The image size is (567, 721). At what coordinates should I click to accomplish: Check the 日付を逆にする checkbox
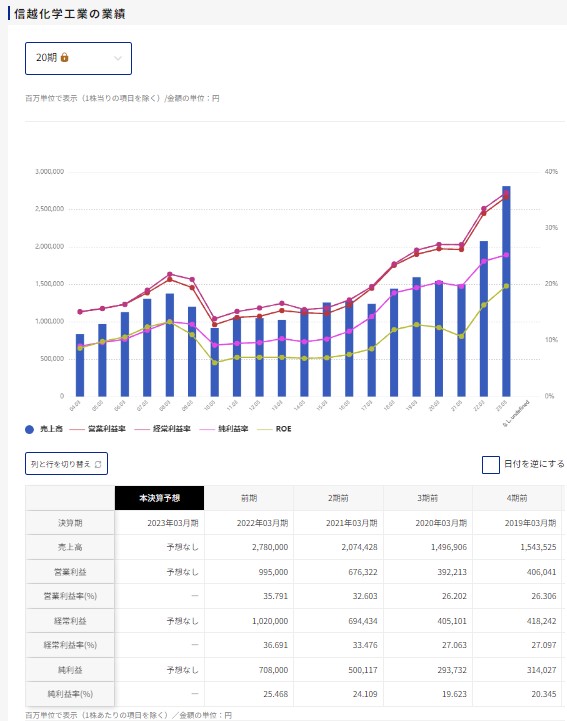491,464
